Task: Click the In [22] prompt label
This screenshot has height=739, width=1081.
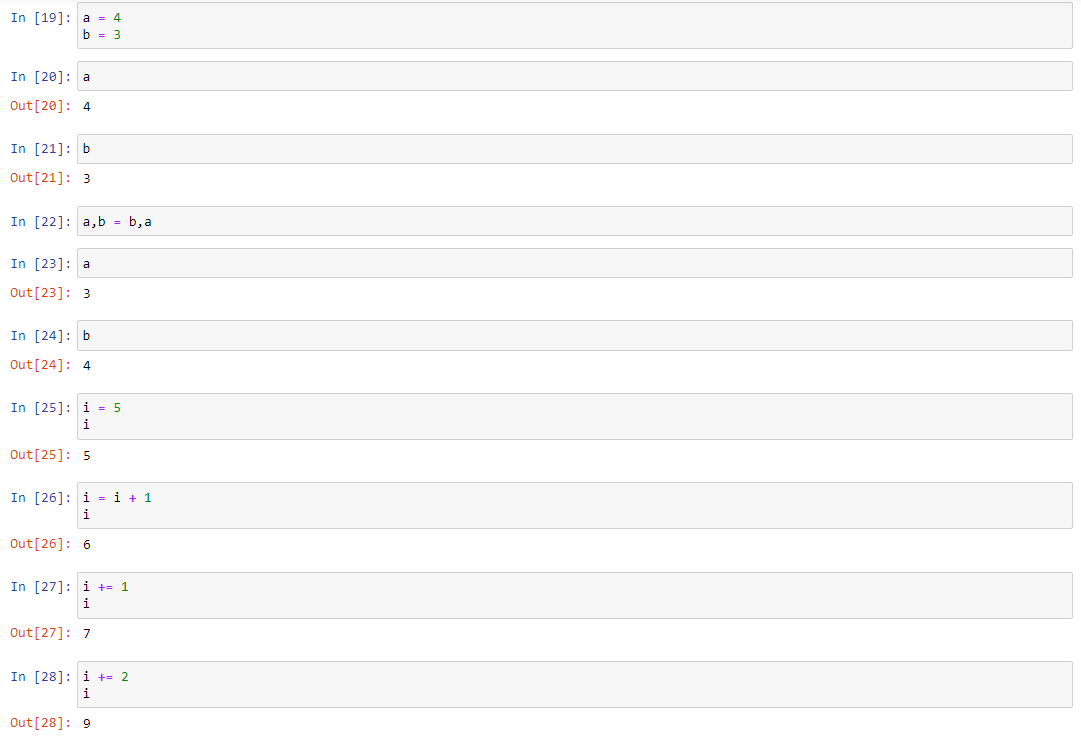Action: [x=41, y=221]
